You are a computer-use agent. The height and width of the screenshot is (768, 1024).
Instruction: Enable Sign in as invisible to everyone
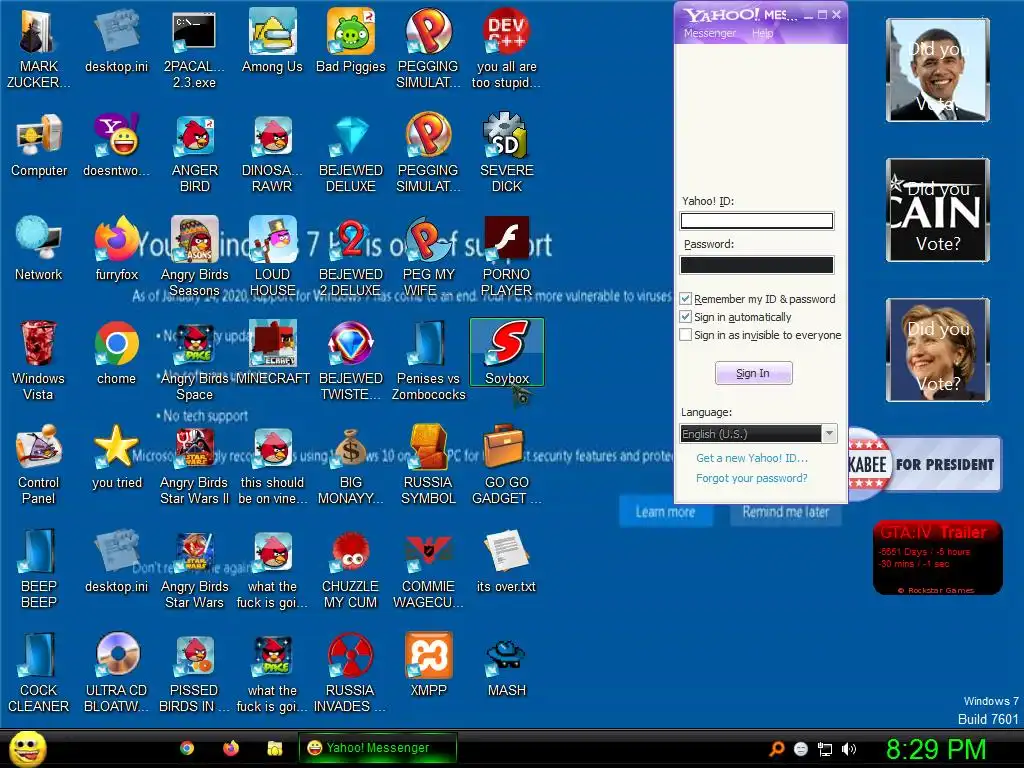pos(686,335)
